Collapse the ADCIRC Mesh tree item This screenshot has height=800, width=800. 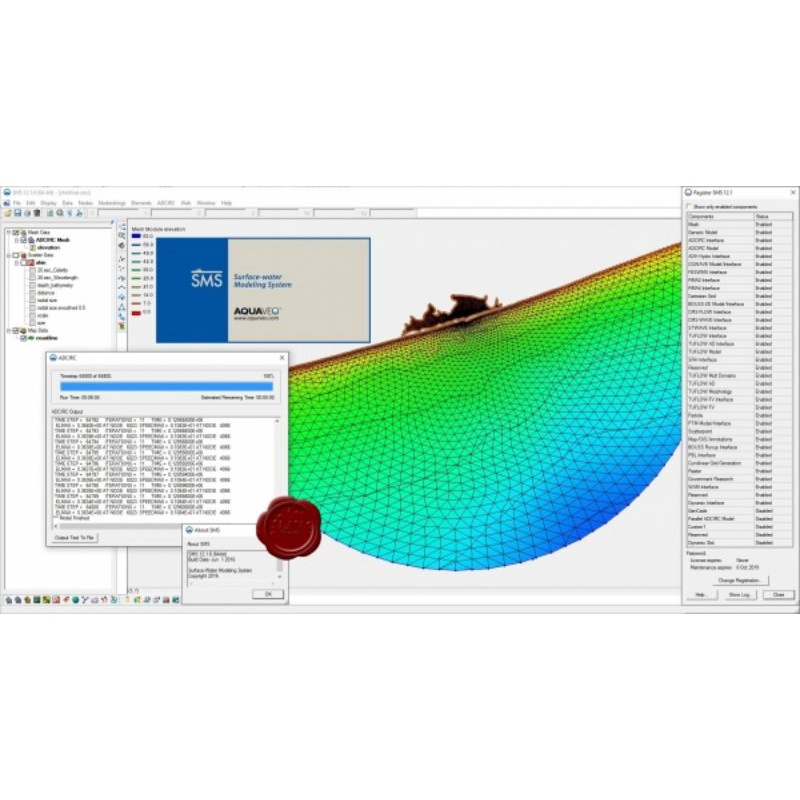(16, 239)
